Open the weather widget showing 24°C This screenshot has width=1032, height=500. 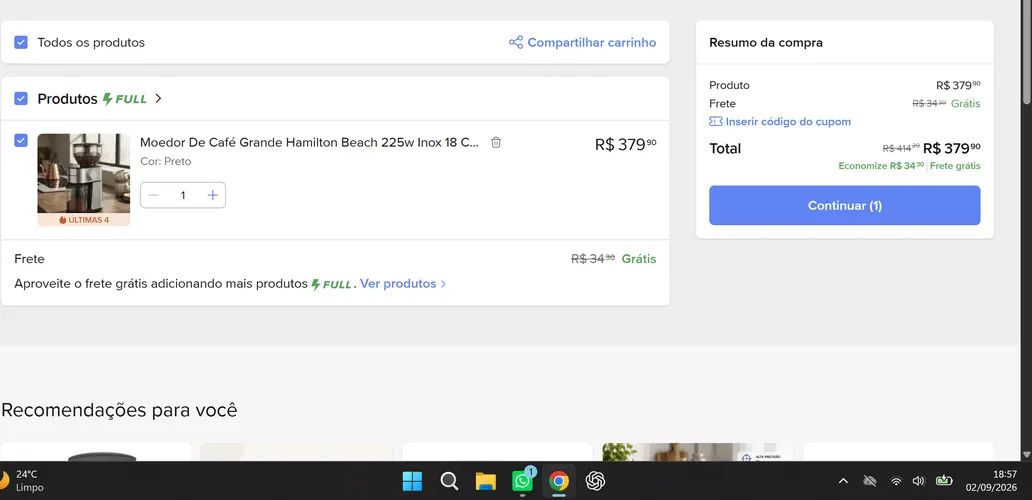(23, 481)
